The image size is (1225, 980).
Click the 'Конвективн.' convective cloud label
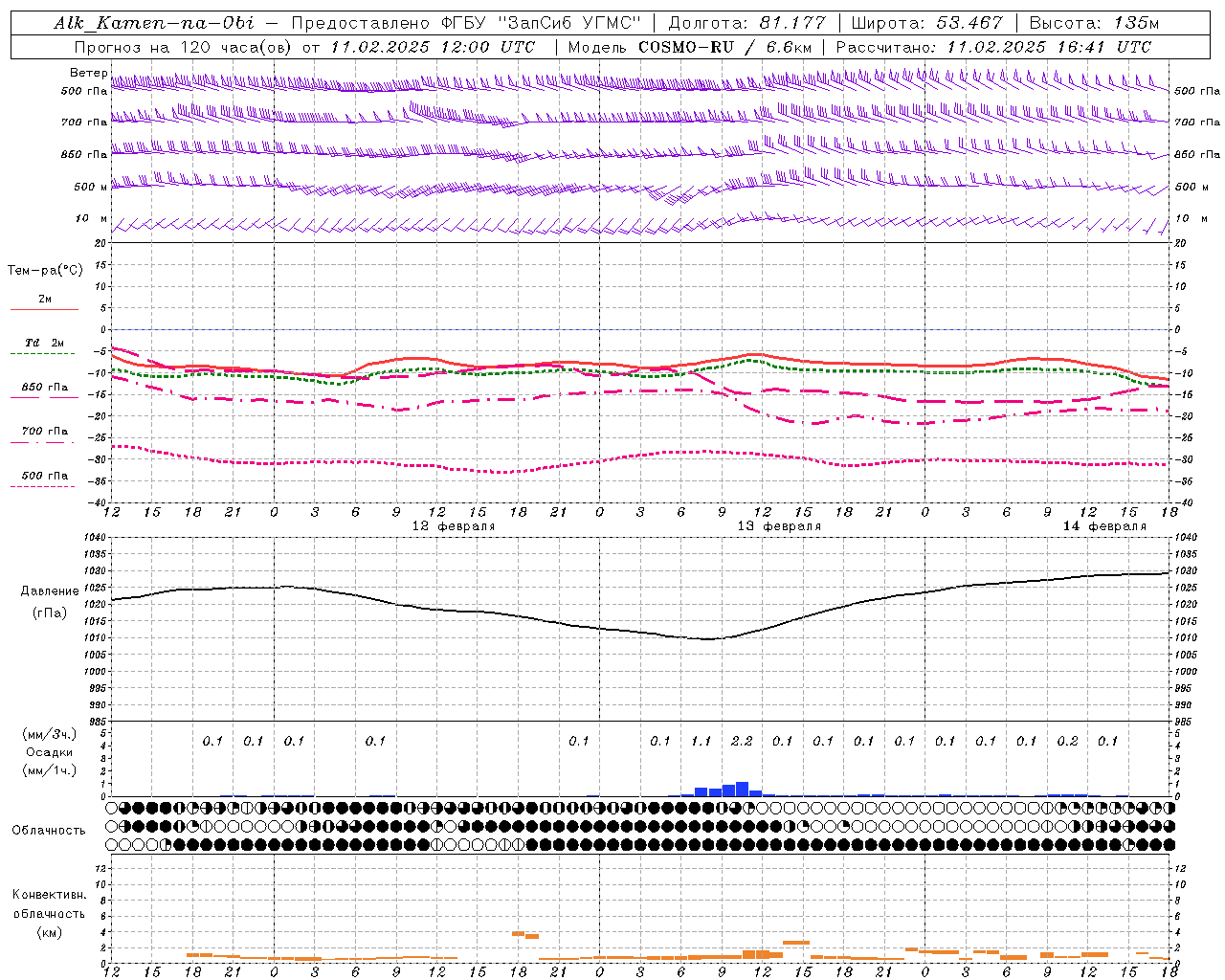(49, 895)
